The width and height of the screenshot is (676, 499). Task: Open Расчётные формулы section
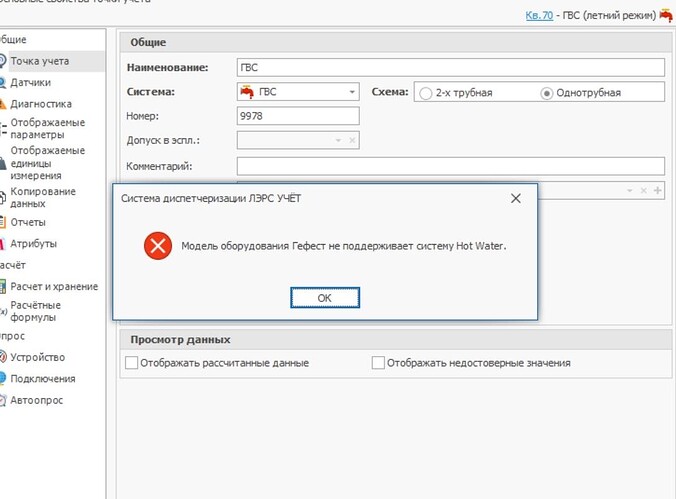pyautogui.click(x=35, y=311)
